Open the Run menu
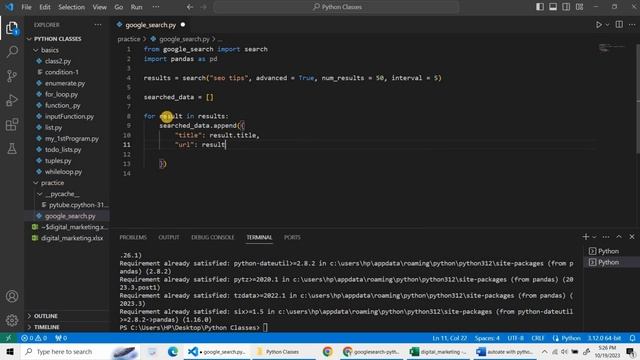Screen dimensions: 640x360 coord(136,7)
